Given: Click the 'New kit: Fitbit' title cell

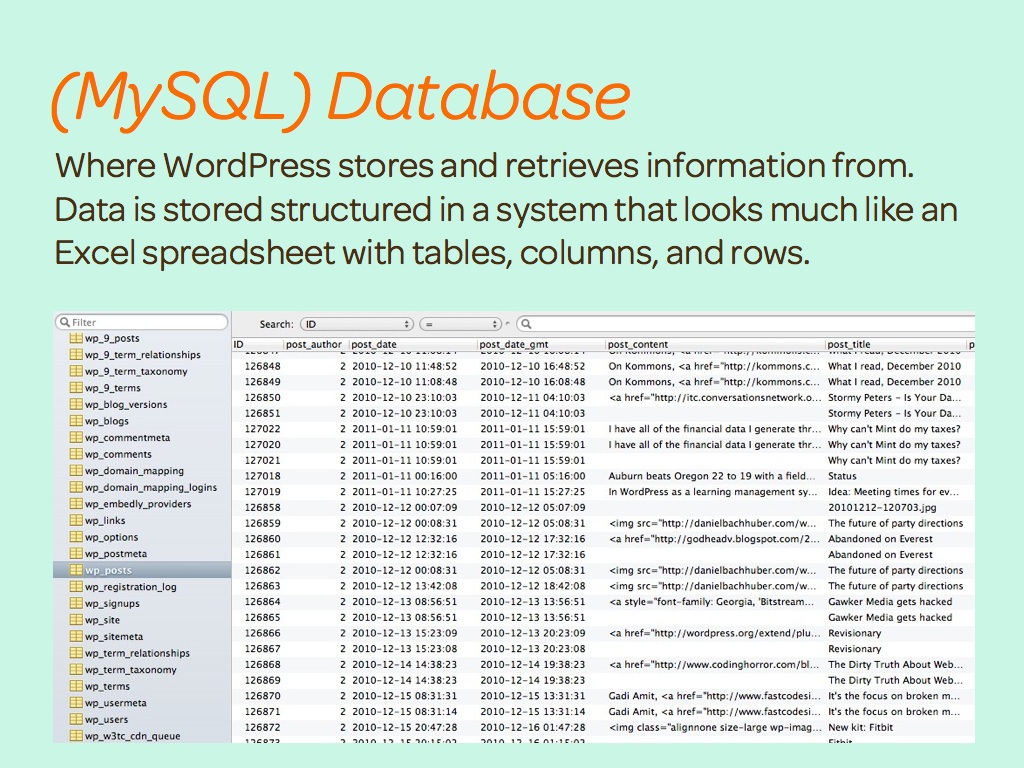Looking at the screenshot, I should point(860,727).
